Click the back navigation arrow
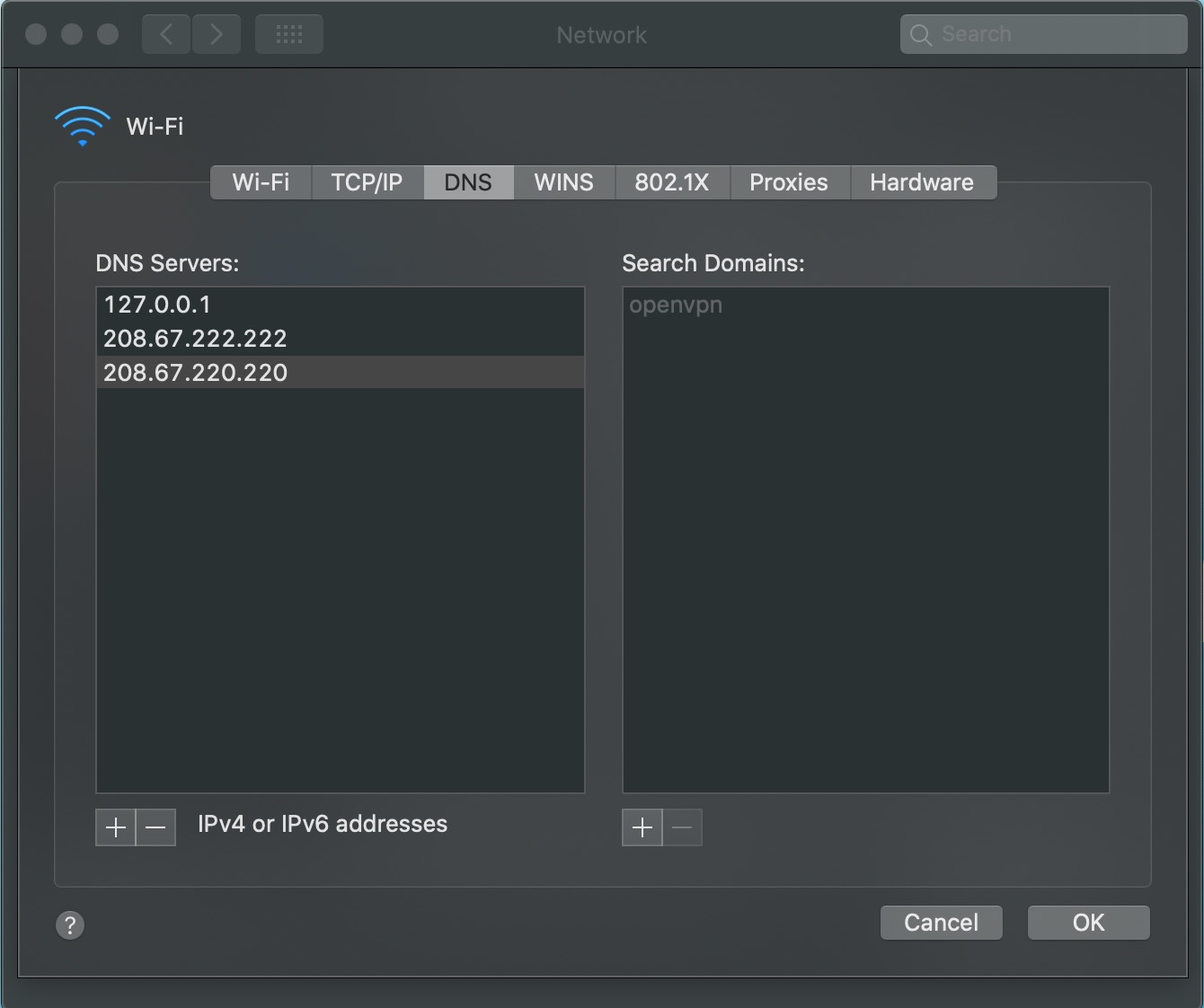1204x1008 pixels. (165, 34)
